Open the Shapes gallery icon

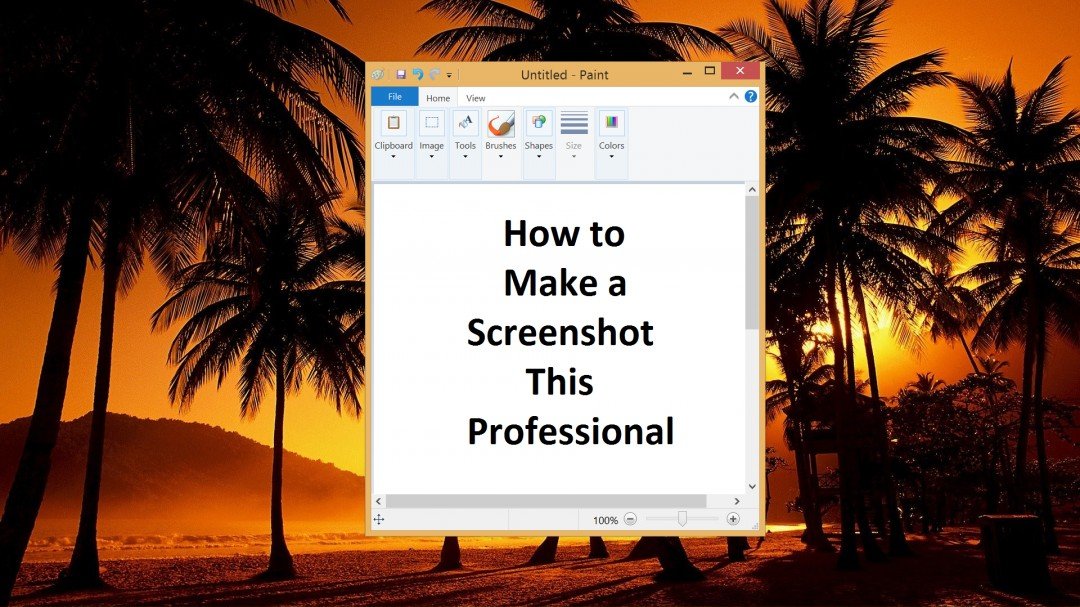(538, 121)
